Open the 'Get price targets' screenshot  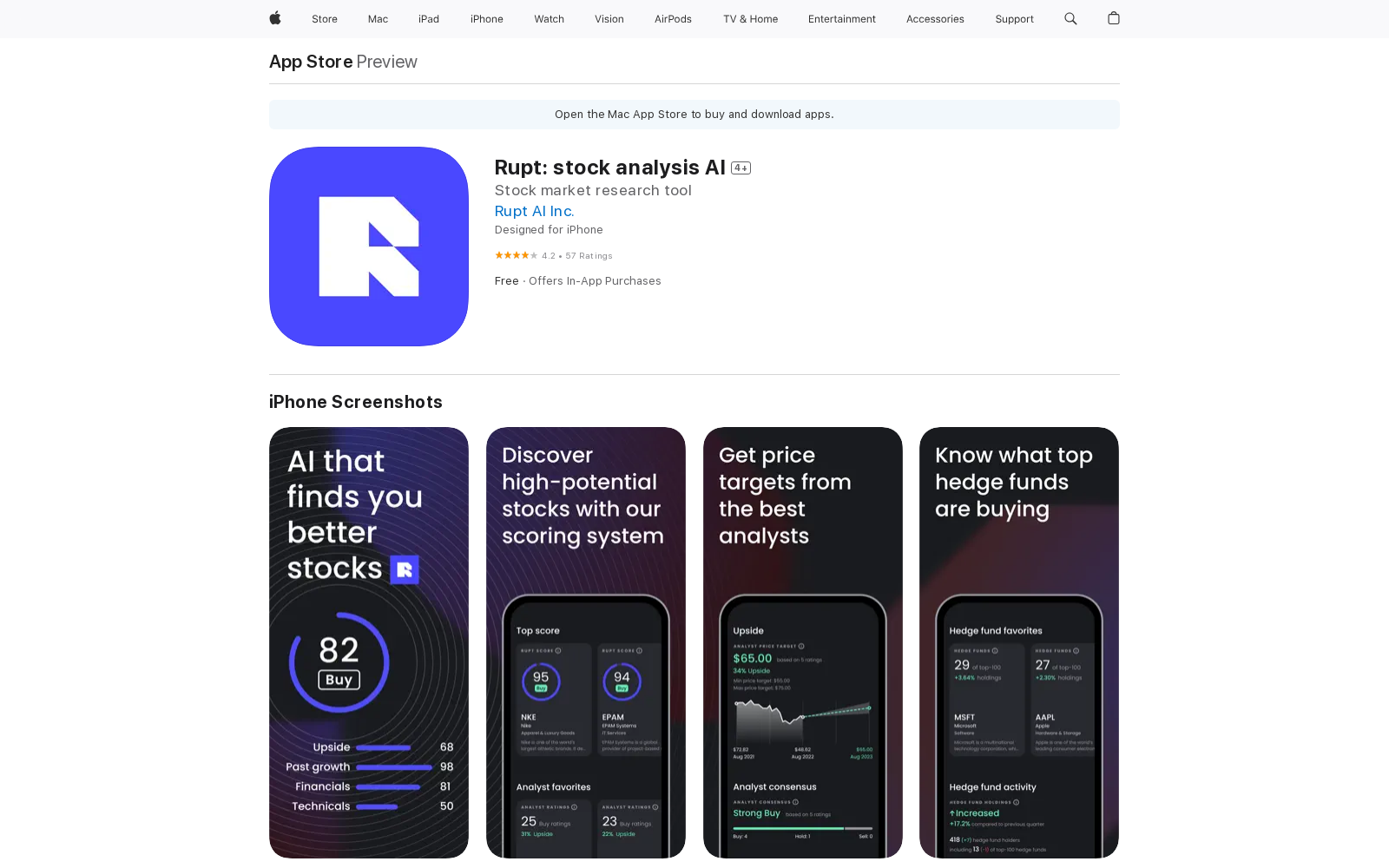click(803, 642)
